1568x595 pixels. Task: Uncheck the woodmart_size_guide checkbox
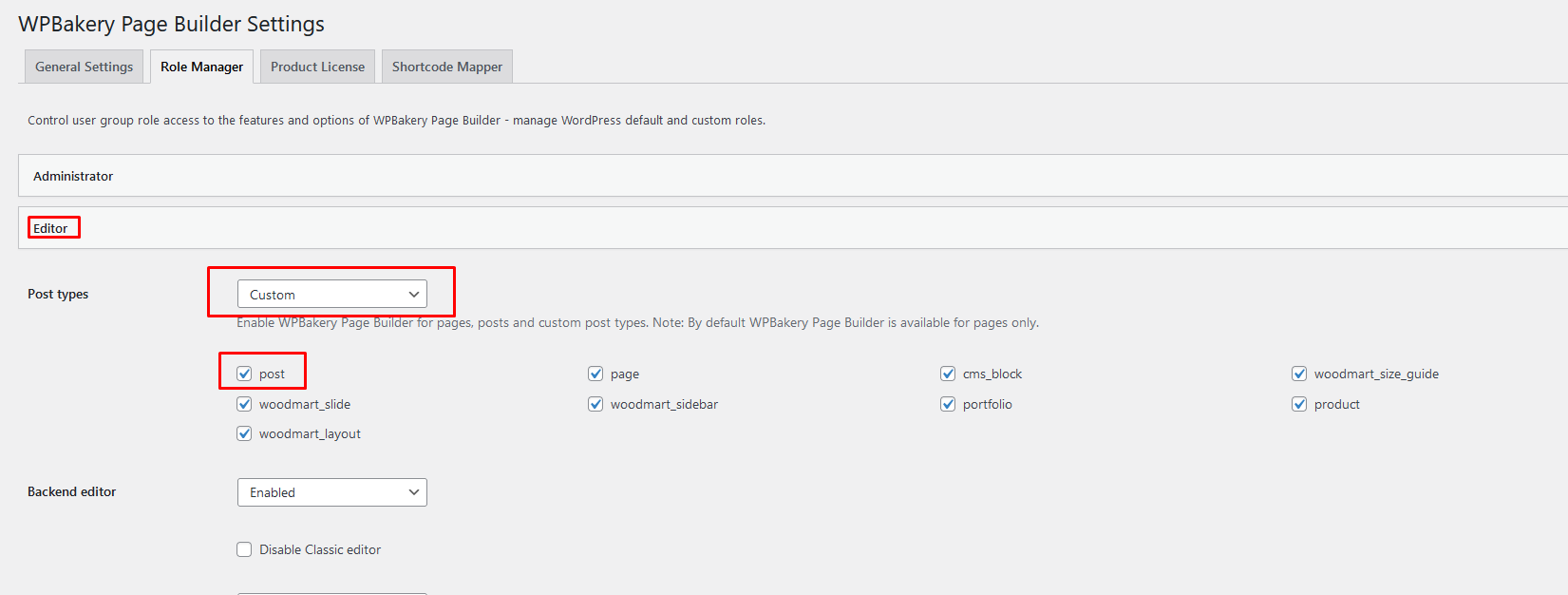[x=1299, y=374]
